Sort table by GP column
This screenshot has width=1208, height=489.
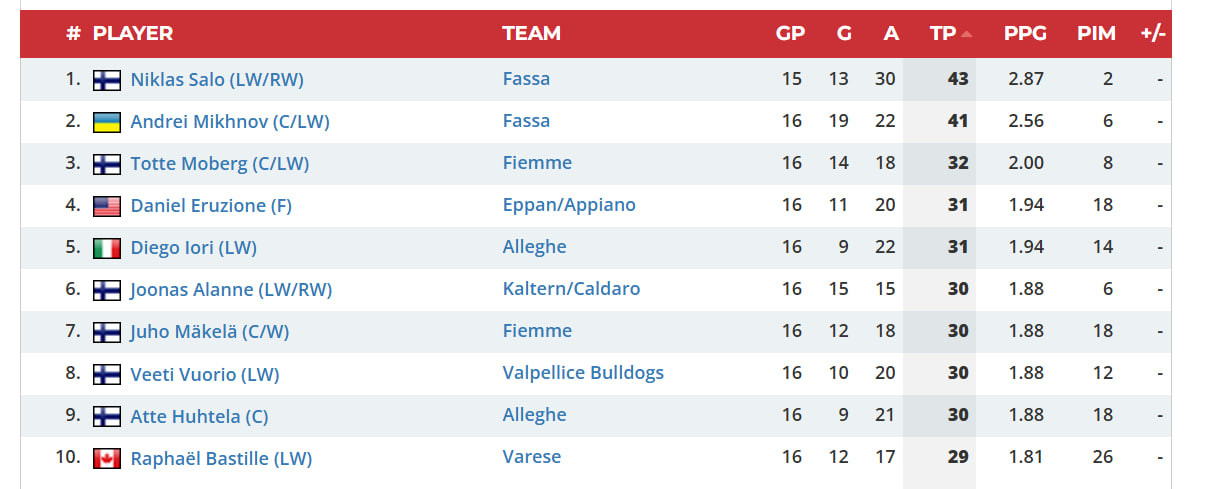(x=790, y=33)
